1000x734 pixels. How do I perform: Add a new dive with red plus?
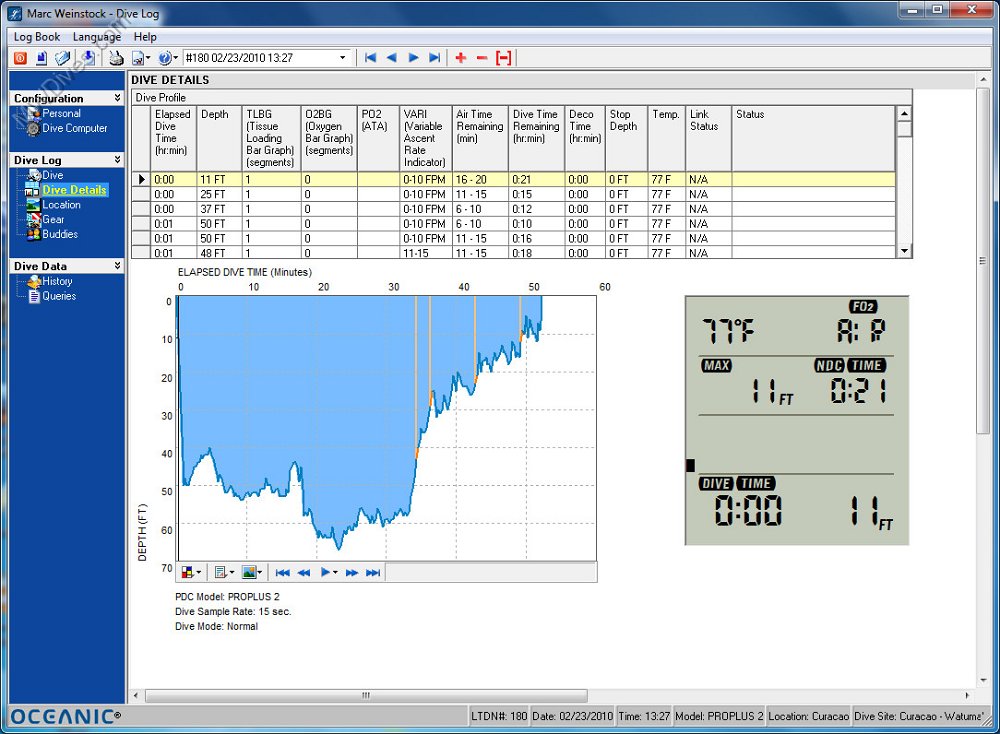[460, 58]
